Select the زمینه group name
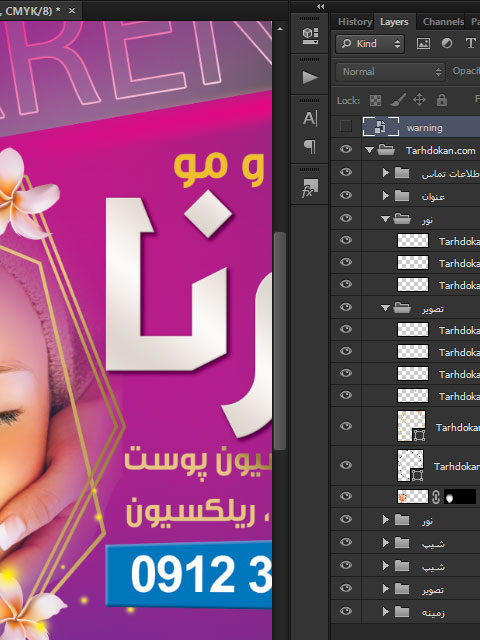Screen dimensions: 480x640 point(433,612)
